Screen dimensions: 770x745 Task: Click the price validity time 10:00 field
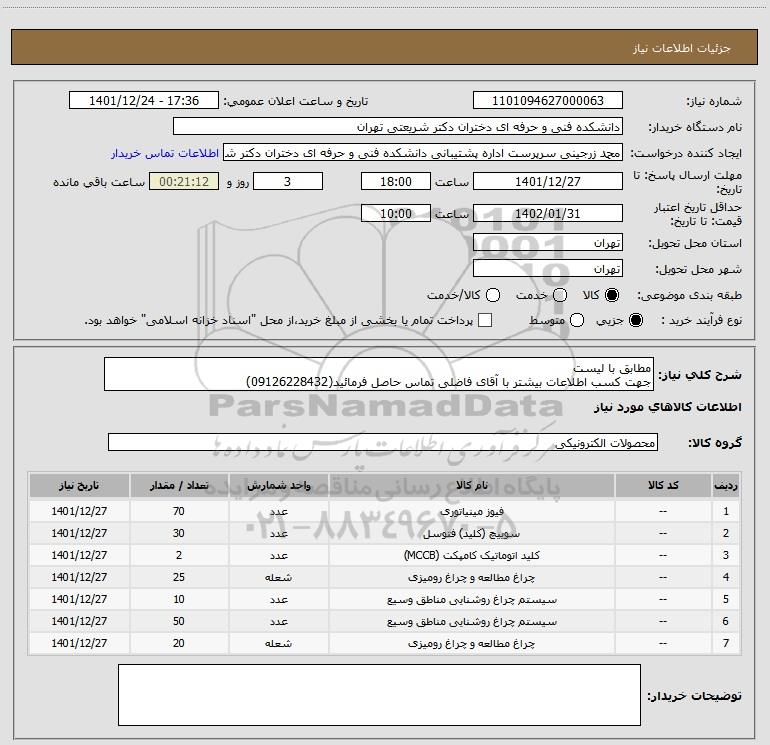point(396,213)
